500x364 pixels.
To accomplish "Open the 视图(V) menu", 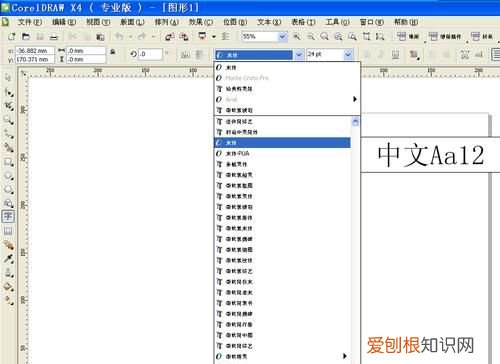I will coord(98,22).
